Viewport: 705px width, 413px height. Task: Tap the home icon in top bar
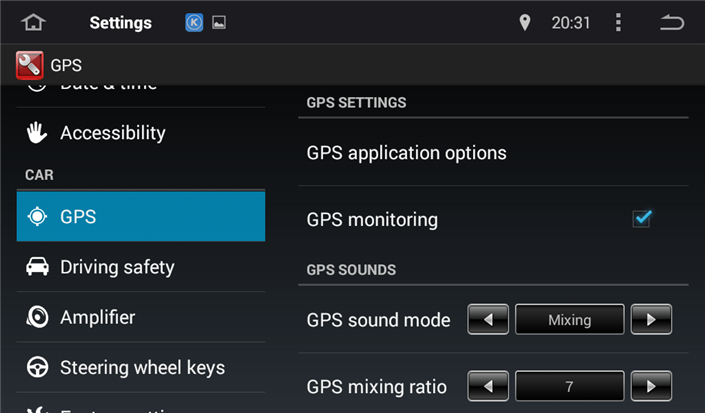tap(33, 22)
